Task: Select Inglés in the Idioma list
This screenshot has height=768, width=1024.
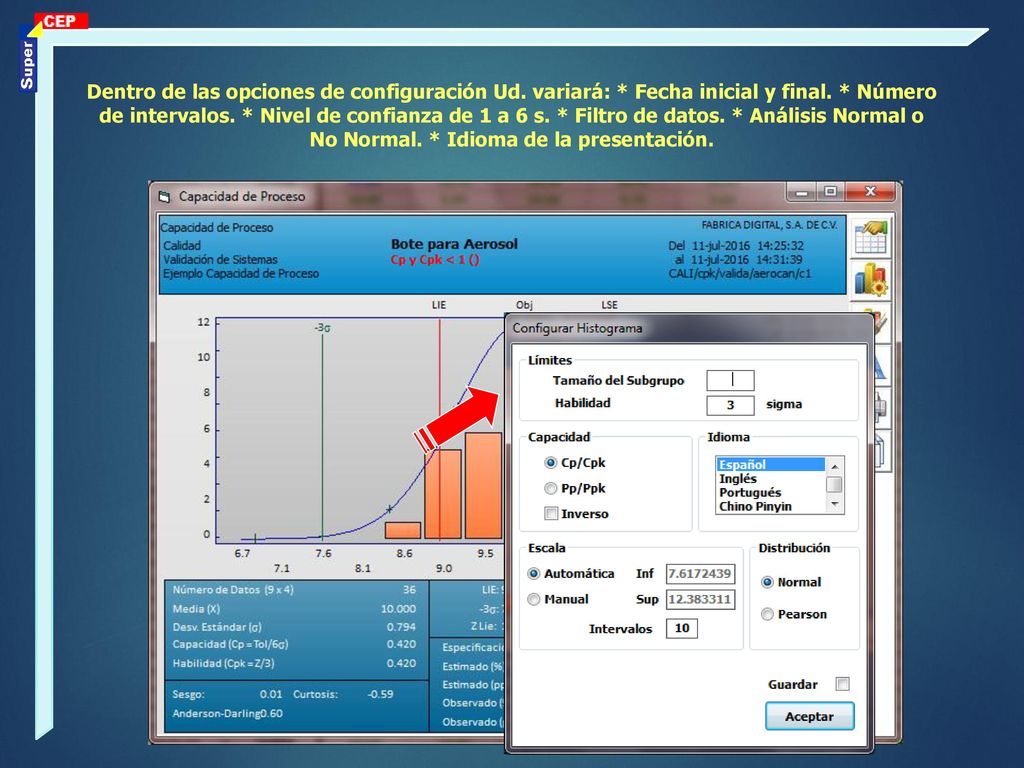Action: tap(738, 479)
